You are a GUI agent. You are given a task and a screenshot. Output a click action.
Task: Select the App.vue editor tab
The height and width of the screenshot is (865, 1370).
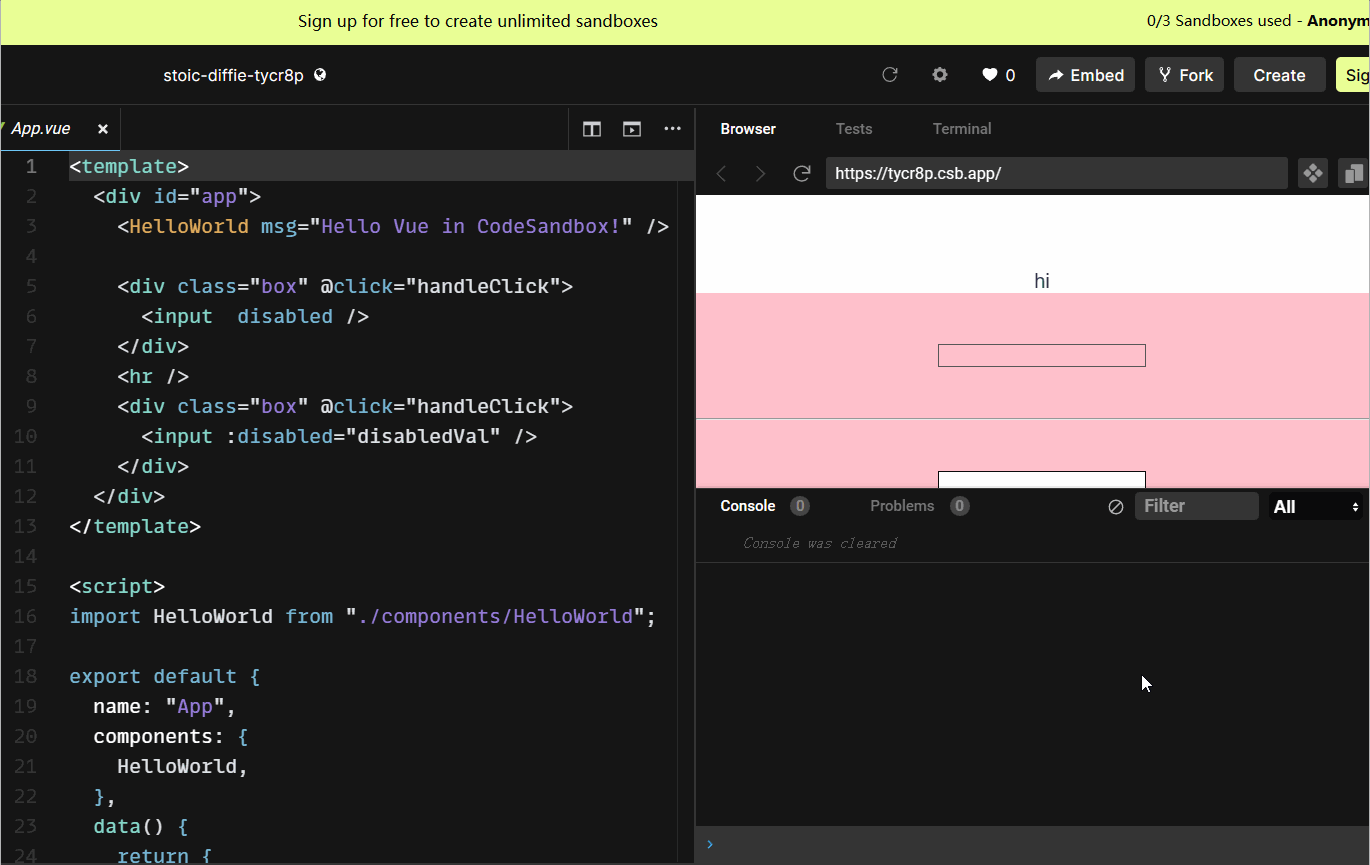(x=60, y=129)
